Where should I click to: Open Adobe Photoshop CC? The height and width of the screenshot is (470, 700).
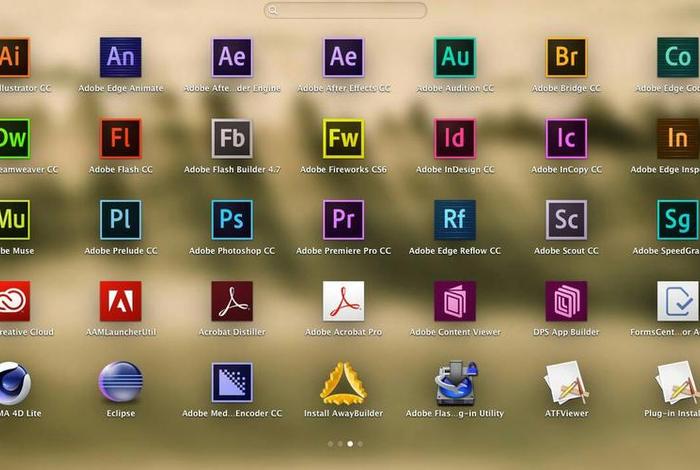point(232,220)
